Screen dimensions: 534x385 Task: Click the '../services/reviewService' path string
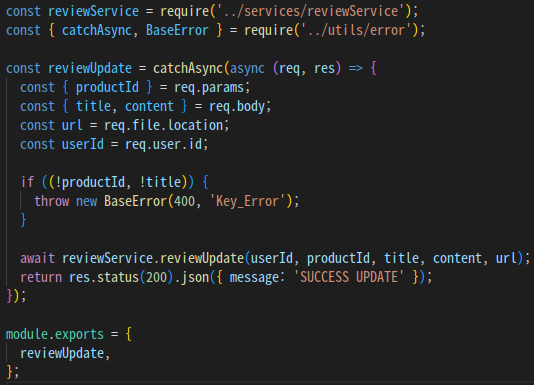pos(311,11)
